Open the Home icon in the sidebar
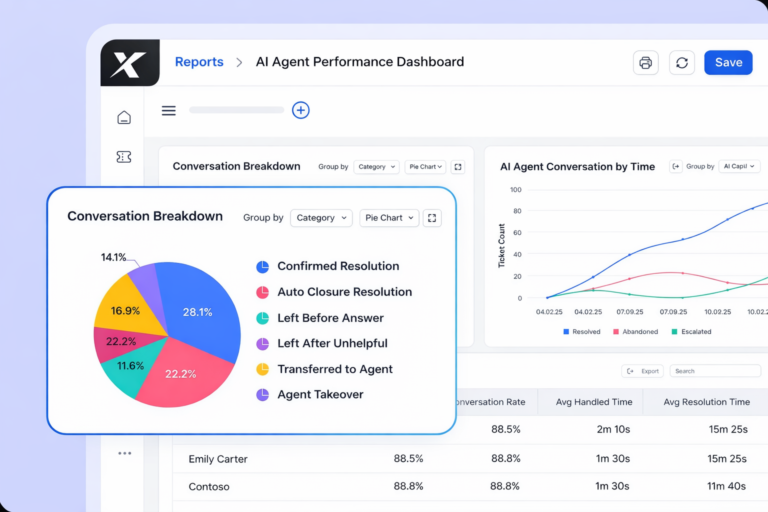 (124, 118)
